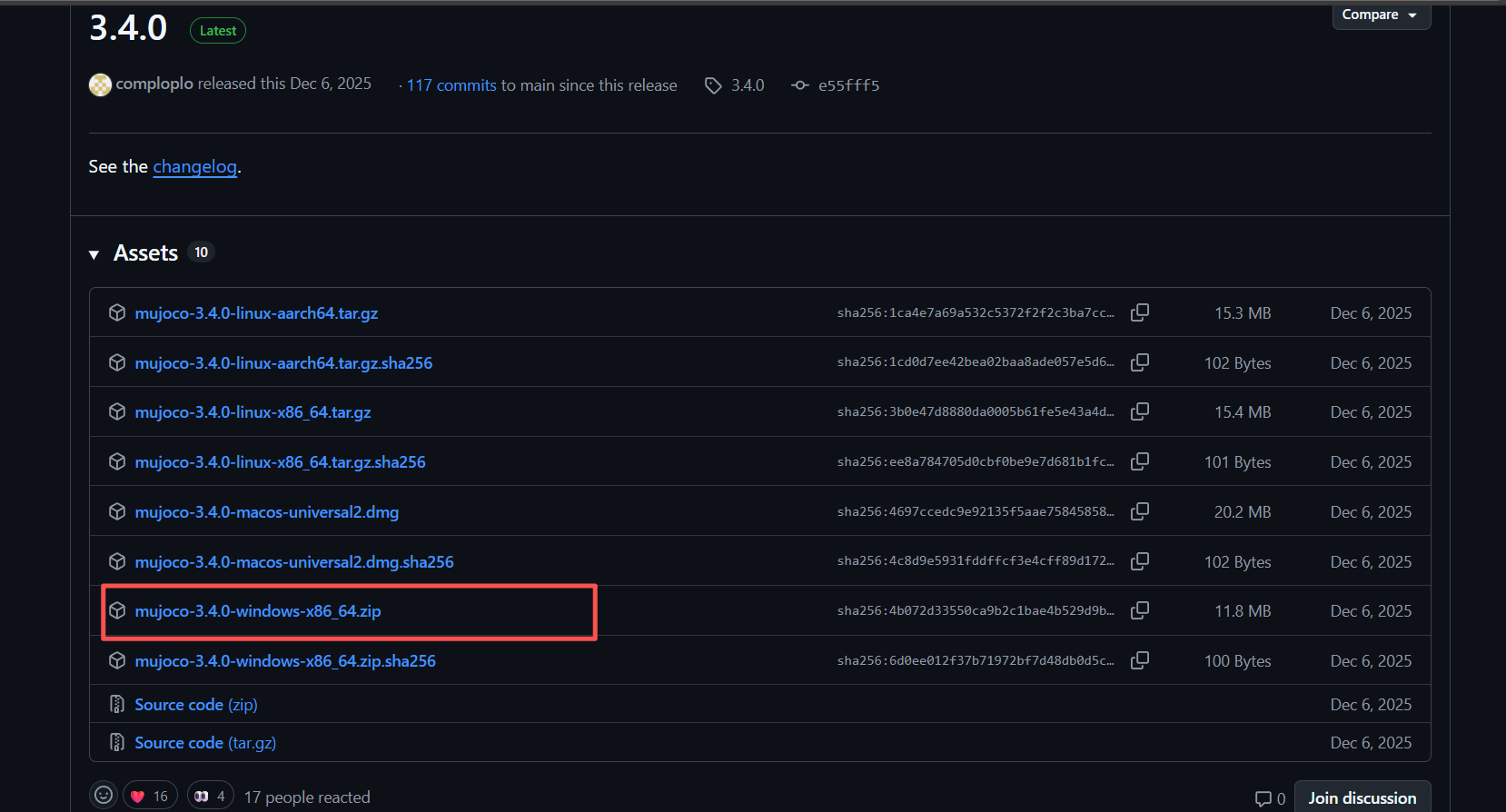Screen dimensions: 1506x812
Task: Click the 3.4.0 release title
Action: click(x=128, y=28)
